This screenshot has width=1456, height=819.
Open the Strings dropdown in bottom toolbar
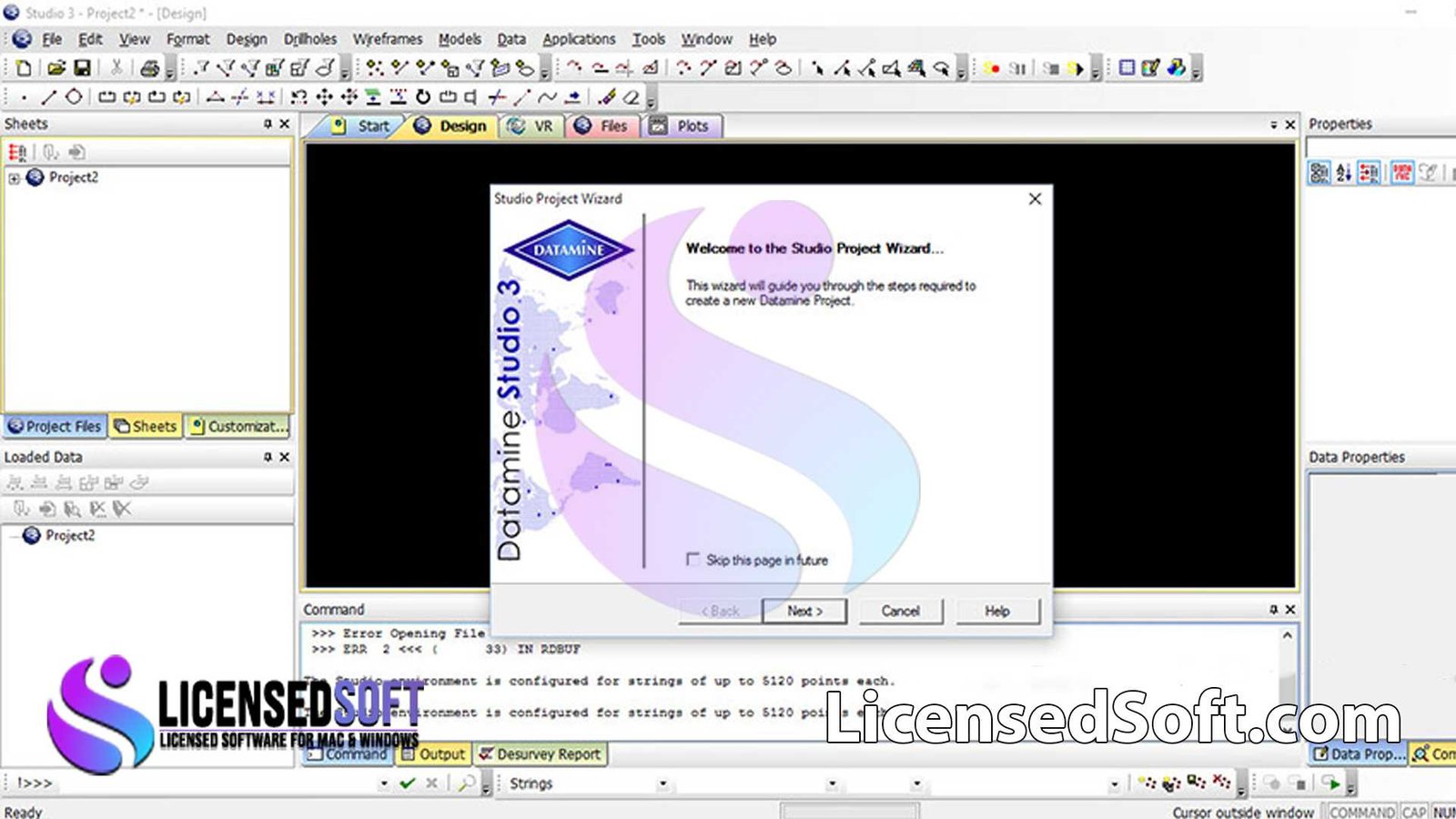click(x=662, y=784)
